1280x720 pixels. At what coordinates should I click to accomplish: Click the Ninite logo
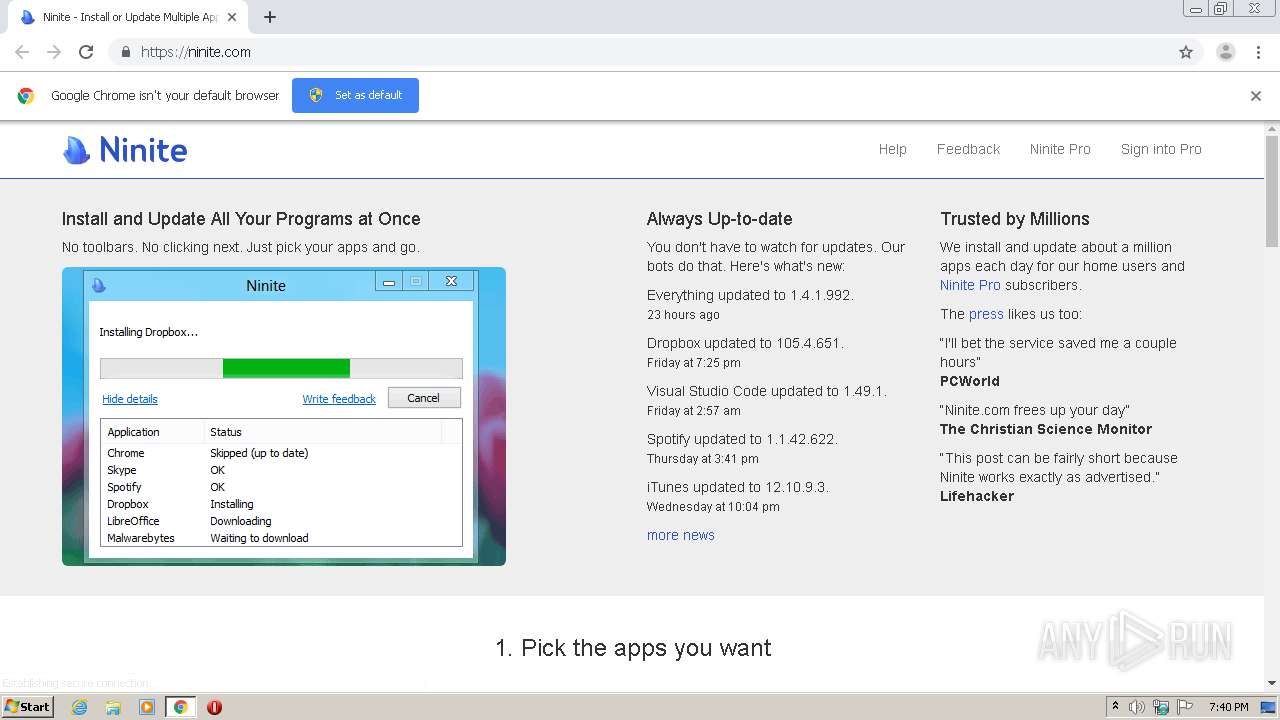[x=125, y=150]
